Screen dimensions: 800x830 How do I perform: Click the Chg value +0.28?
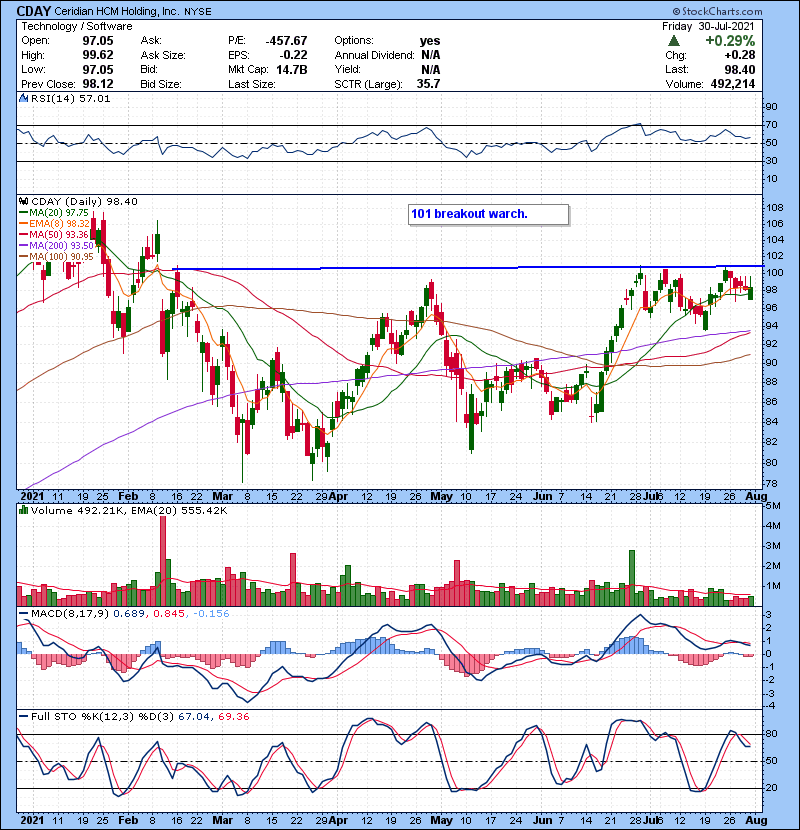pyautogui.click(x=740, y=55)
